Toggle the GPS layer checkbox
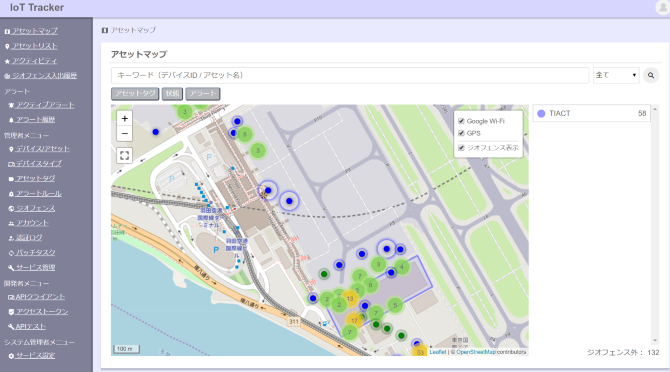The width and height of the screenshot is (670, 372). pos(461,133)
